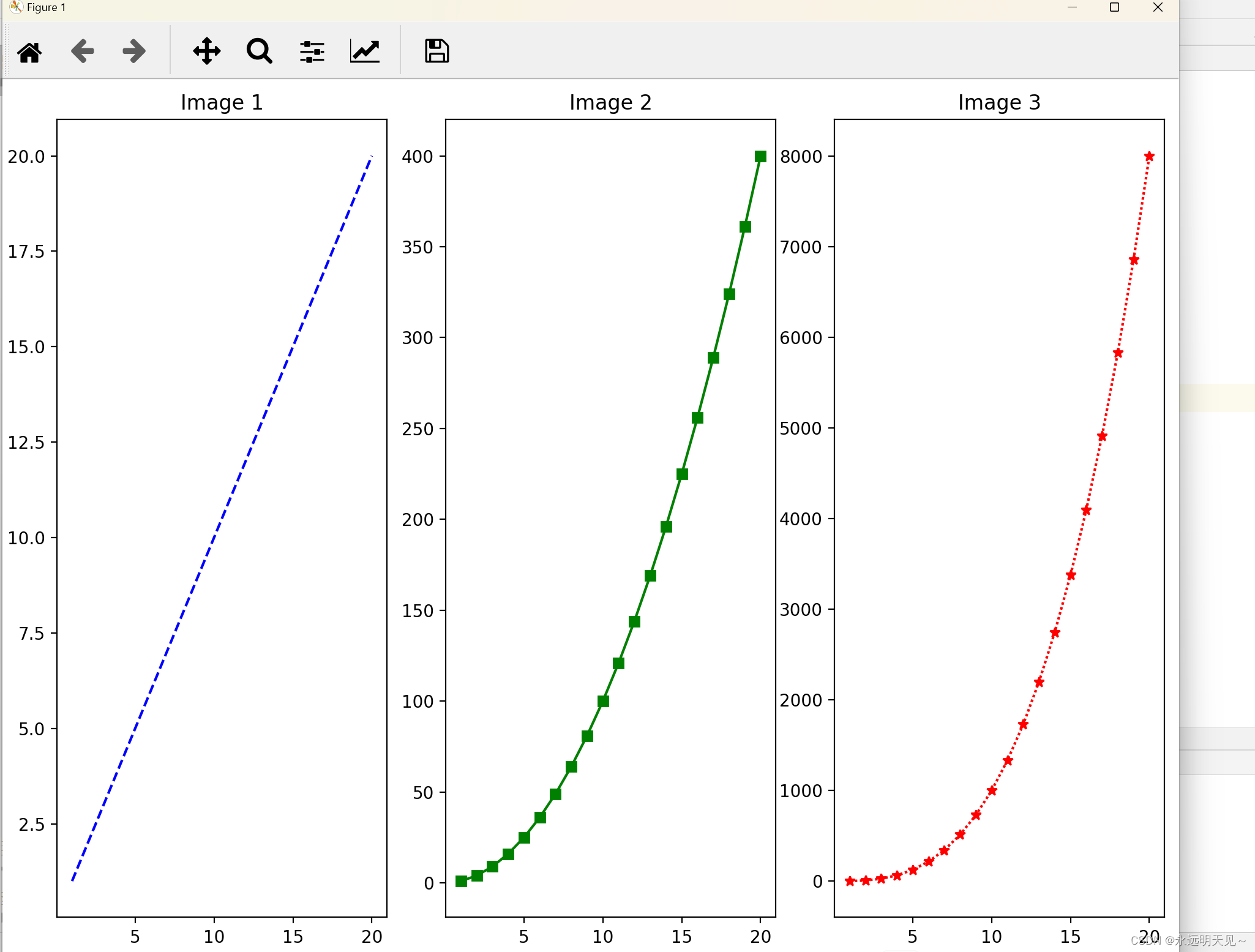Minimize the Figure 1 window
Screen dimensions: 1255x952
tap(1073, 7)
